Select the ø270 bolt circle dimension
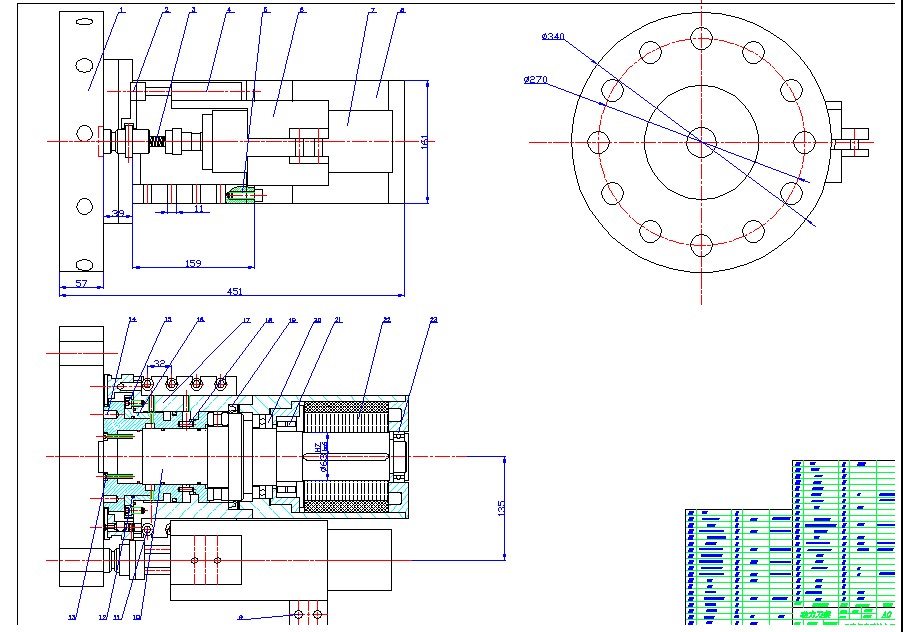 coord(535,80)
